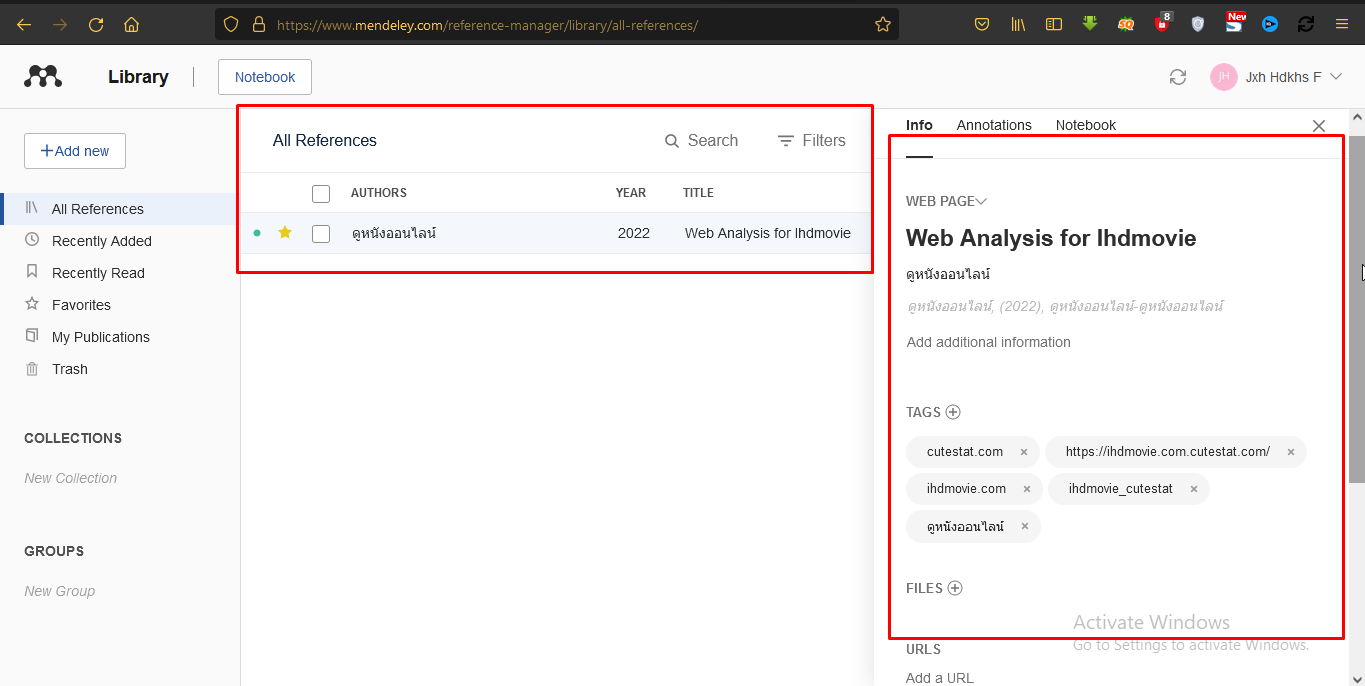Click the sync refresh icon near account name

coord(1178,77)
